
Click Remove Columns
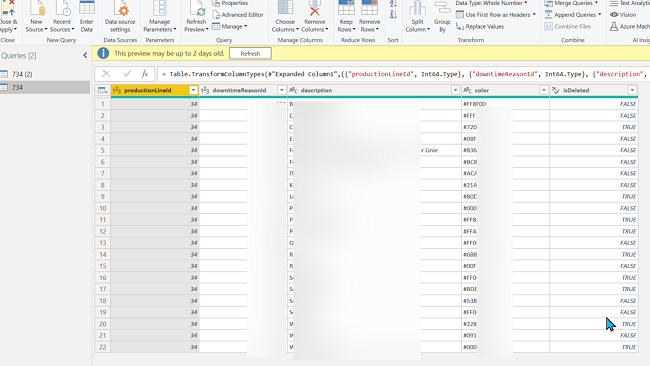pyautogui.click(x=315, y=17)
